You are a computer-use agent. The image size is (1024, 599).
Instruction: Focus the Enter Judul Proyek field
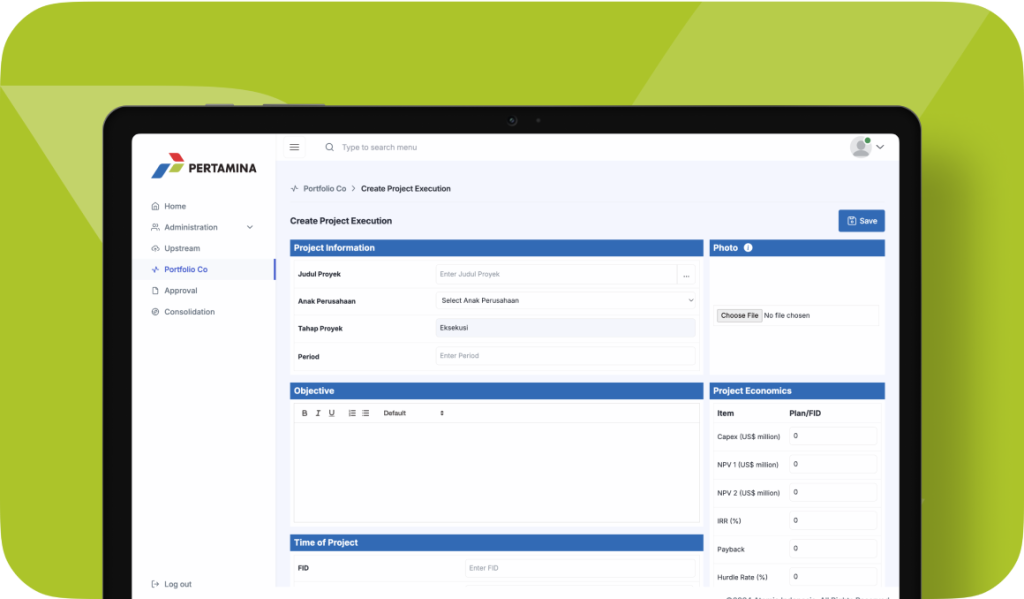click(556, 274)
